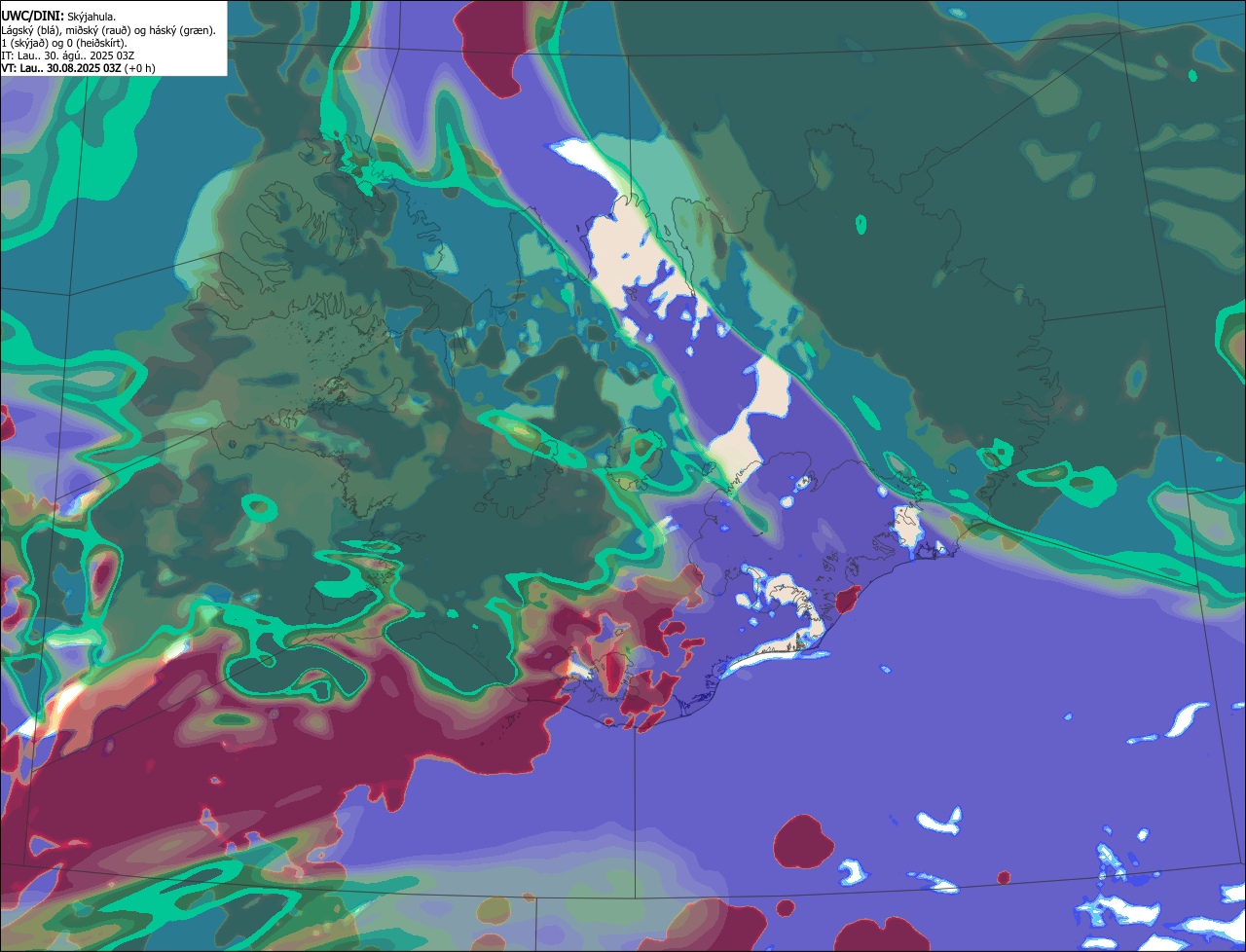1246x952 pixels.
Task: Click the bold line "VT: Lau.. 30.08.2025 03Z (+0 h)"
Action: point(78,68)
